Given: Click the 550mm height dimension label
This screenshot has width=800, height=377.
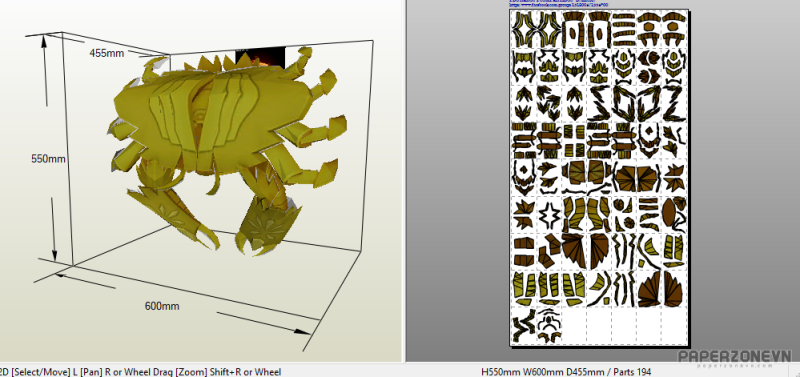Looking at the screenshot, I should [x=48, y=159].
